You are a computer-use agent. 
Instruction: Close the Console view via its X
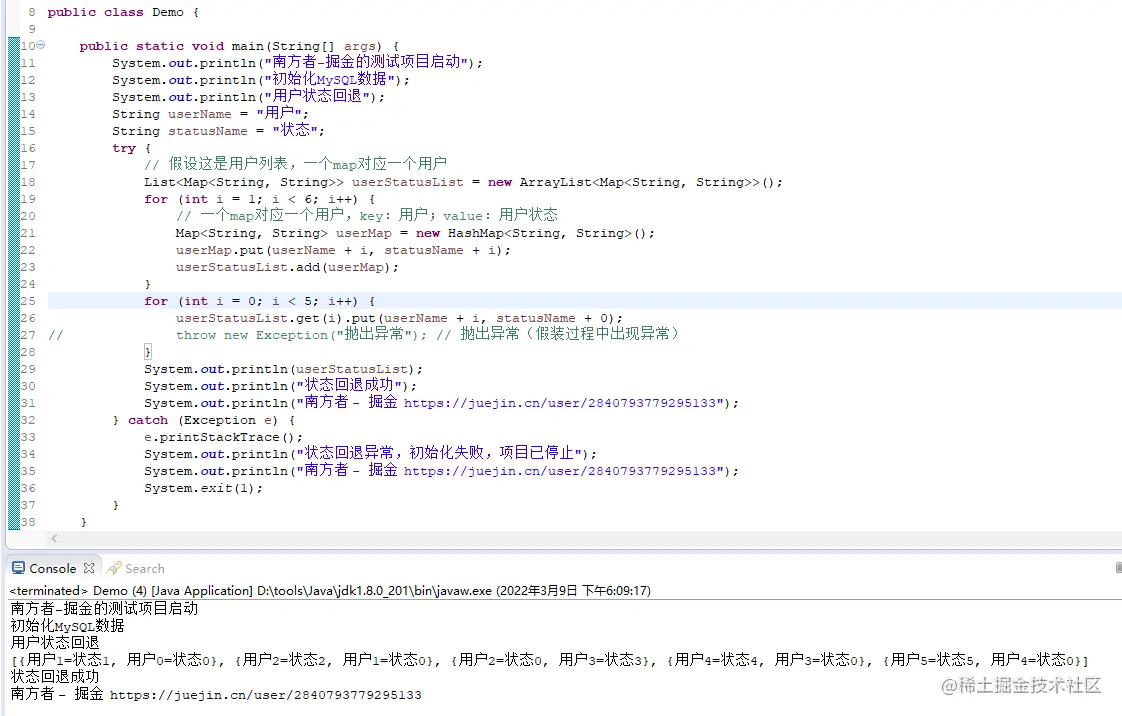coord(89,568)
